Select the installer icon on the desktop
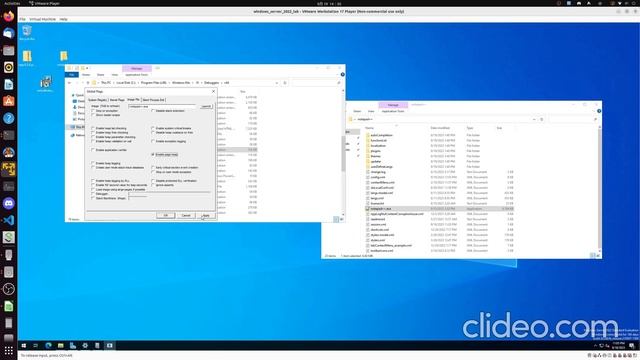The image size is (640, 360). (x=45, y=83)
